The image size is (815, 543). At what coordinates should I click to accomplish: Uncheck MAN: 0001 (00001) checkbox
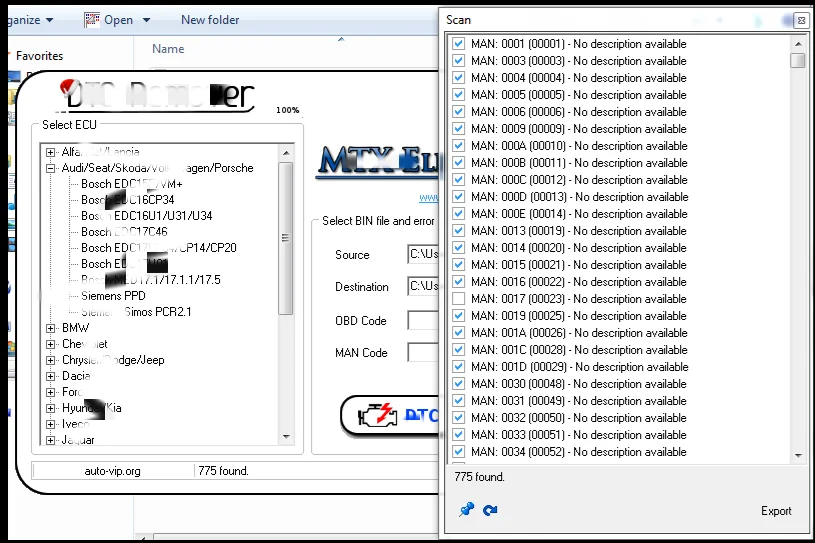[x=458, y=44]
